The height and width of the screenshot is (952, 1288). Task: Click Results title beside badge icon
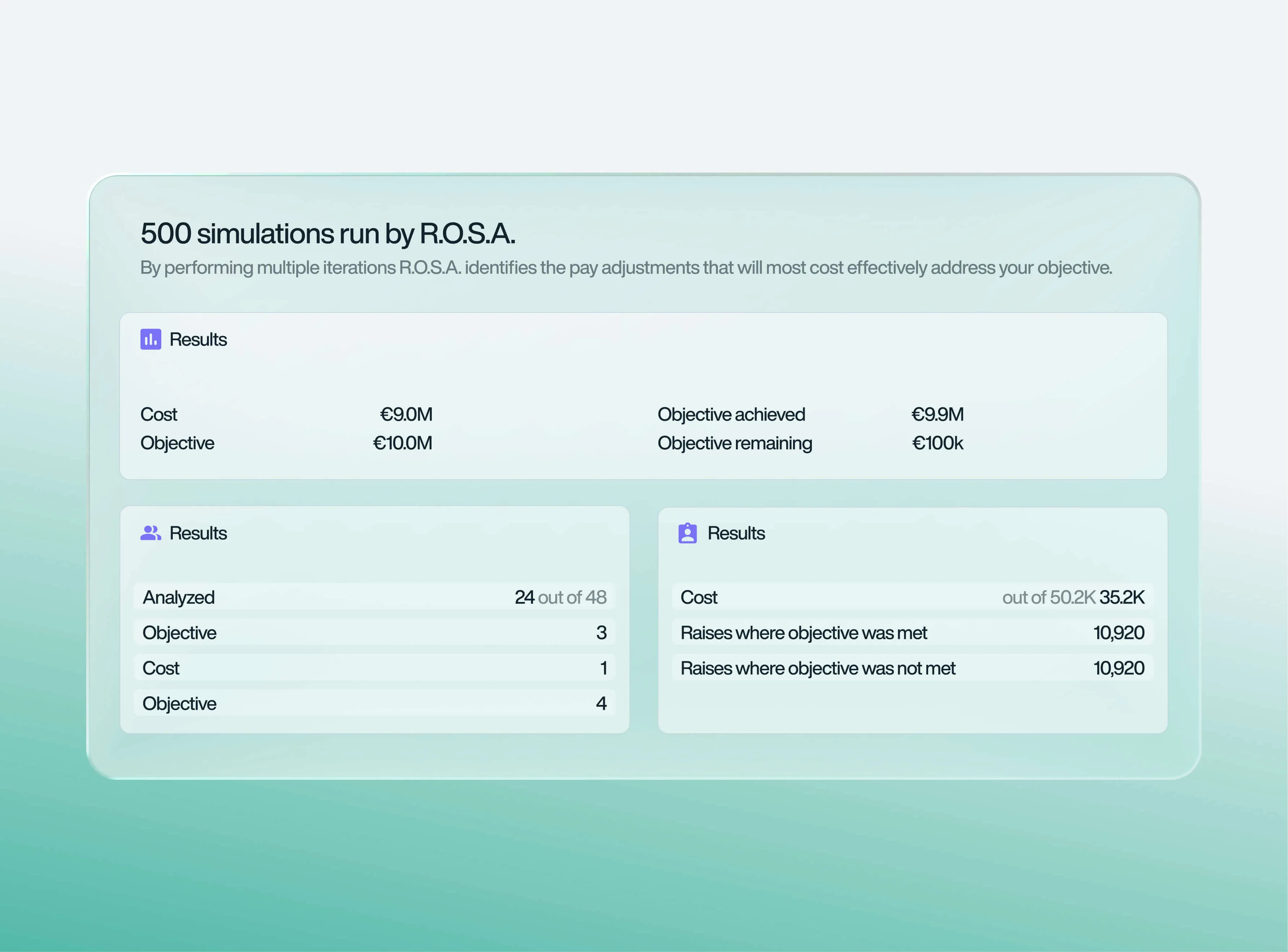(736, 533)
